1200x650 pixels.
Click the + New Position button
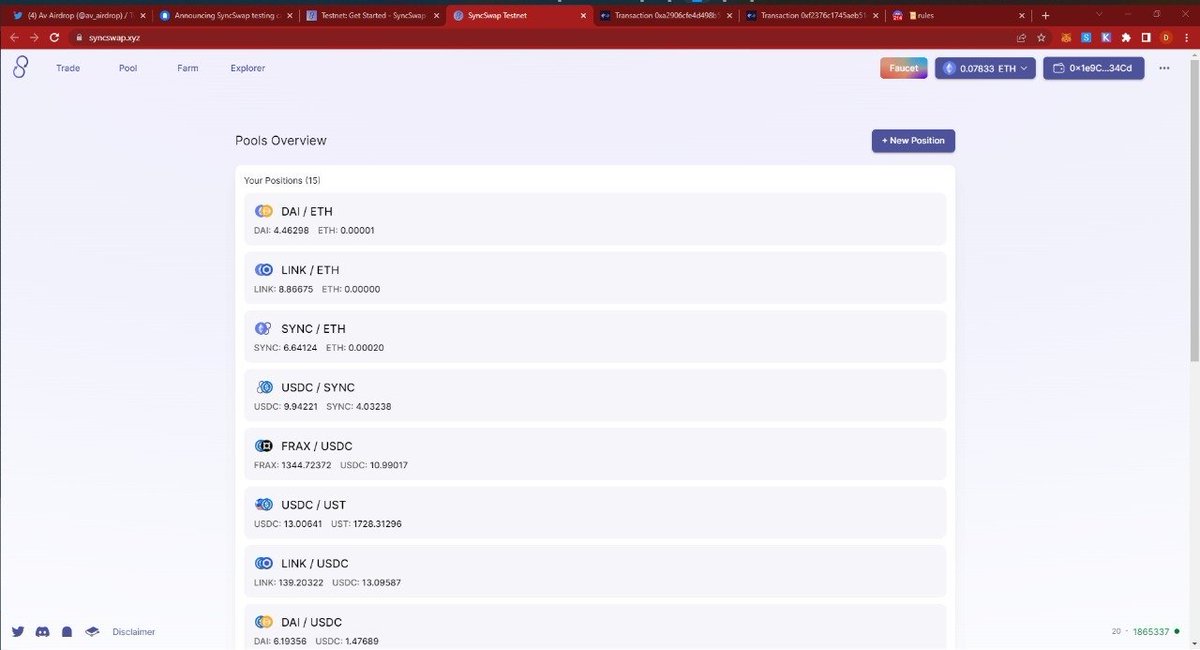[x=913, y=141]
